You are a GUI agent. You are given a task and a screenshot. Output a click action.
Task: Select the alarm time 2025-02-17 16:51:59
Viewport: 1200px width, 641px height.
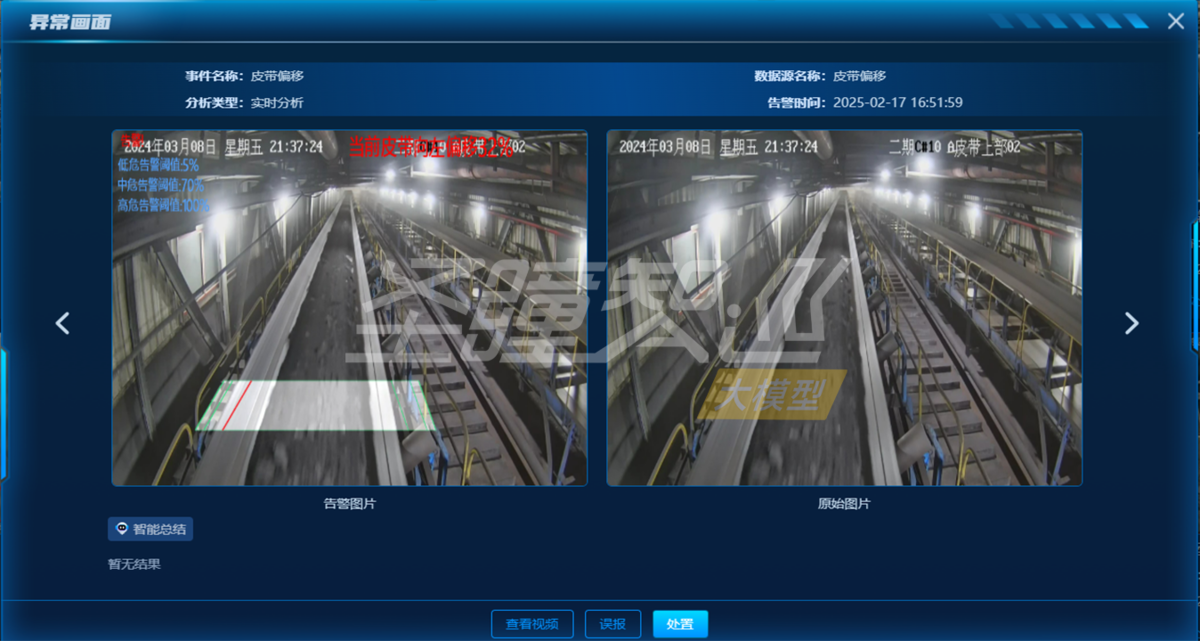coord(898,102)
